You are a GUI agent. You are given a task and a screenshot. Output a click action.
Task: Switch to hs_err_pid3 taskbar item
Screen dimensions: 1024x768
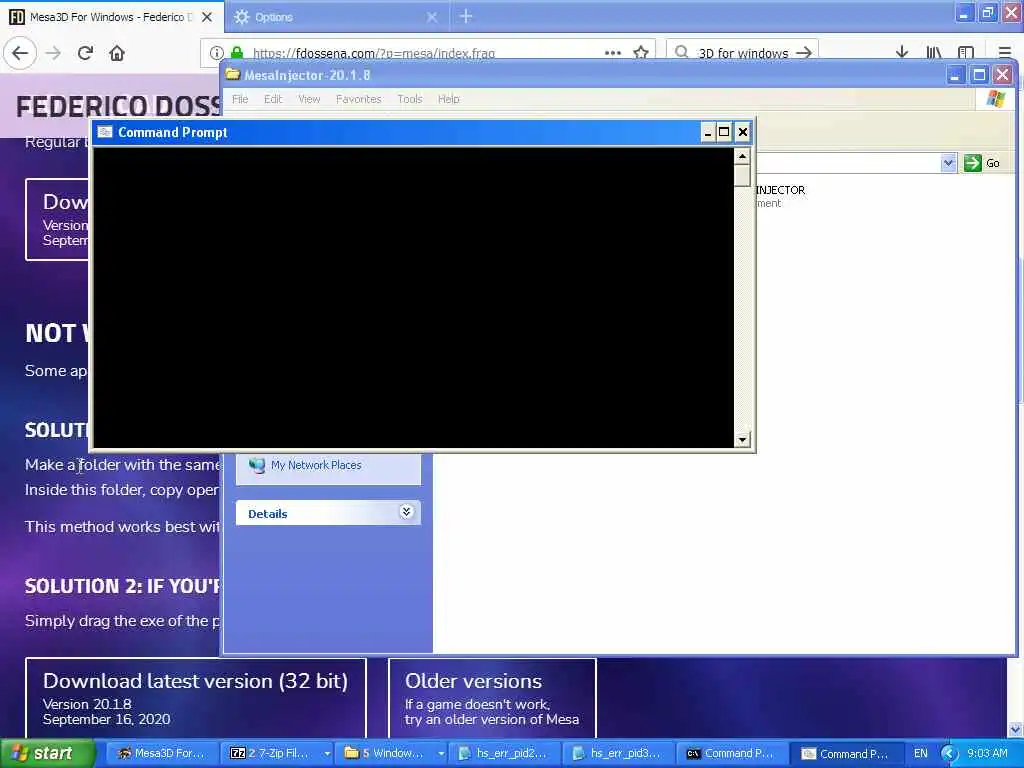(618, 754)
